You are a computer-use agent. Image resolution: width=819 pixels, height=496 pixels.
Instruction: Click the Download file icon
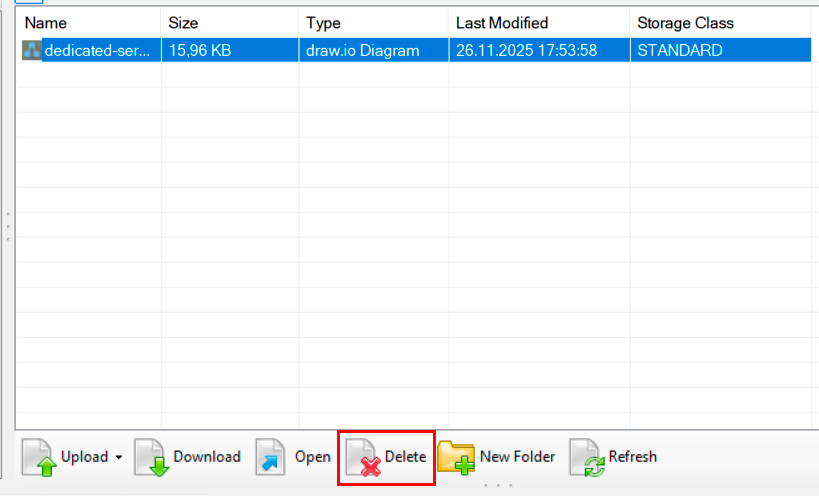coord(152,457)
